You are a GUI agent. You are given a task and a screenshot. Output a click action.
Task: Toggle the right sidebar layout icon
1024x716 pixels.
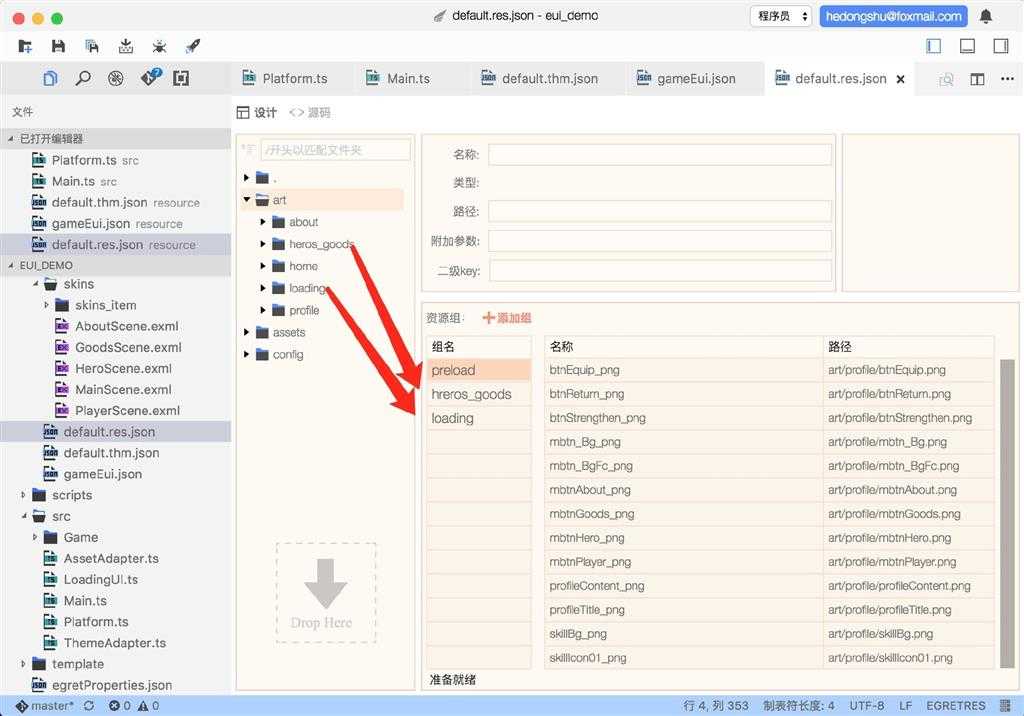(1000, 46)
